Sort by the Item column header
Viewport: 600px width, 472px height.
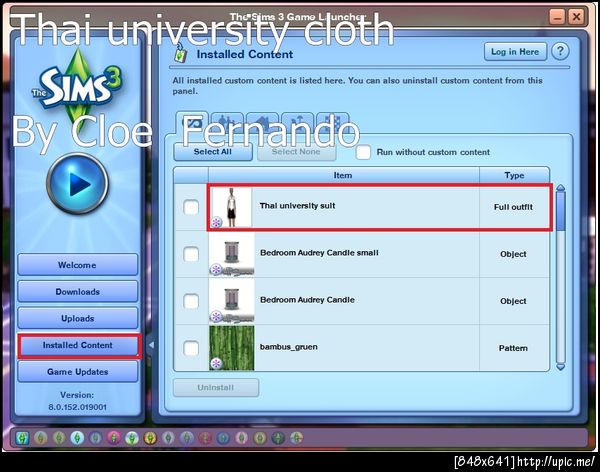(343, 175)
